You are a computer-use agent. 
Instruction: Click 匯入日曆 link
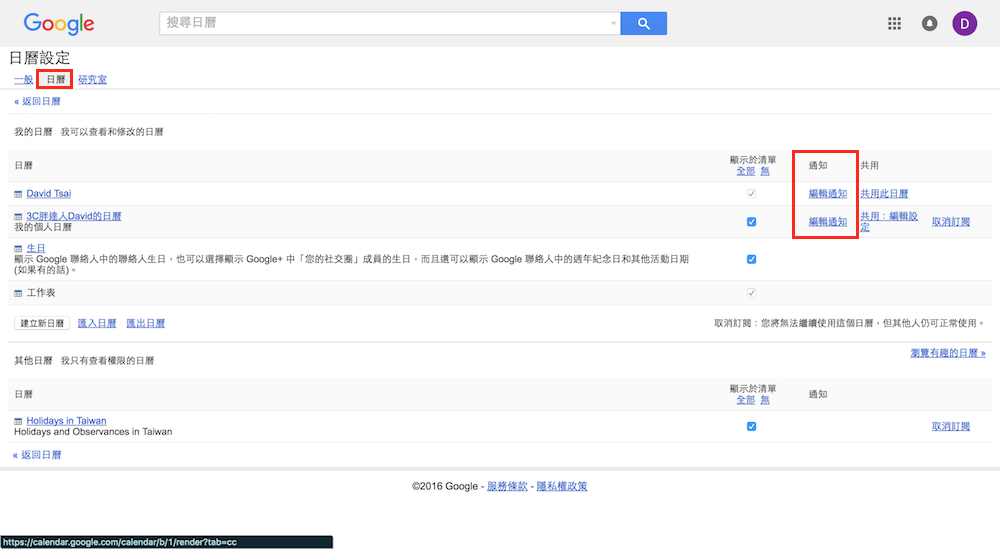click(x=97, y=323)
